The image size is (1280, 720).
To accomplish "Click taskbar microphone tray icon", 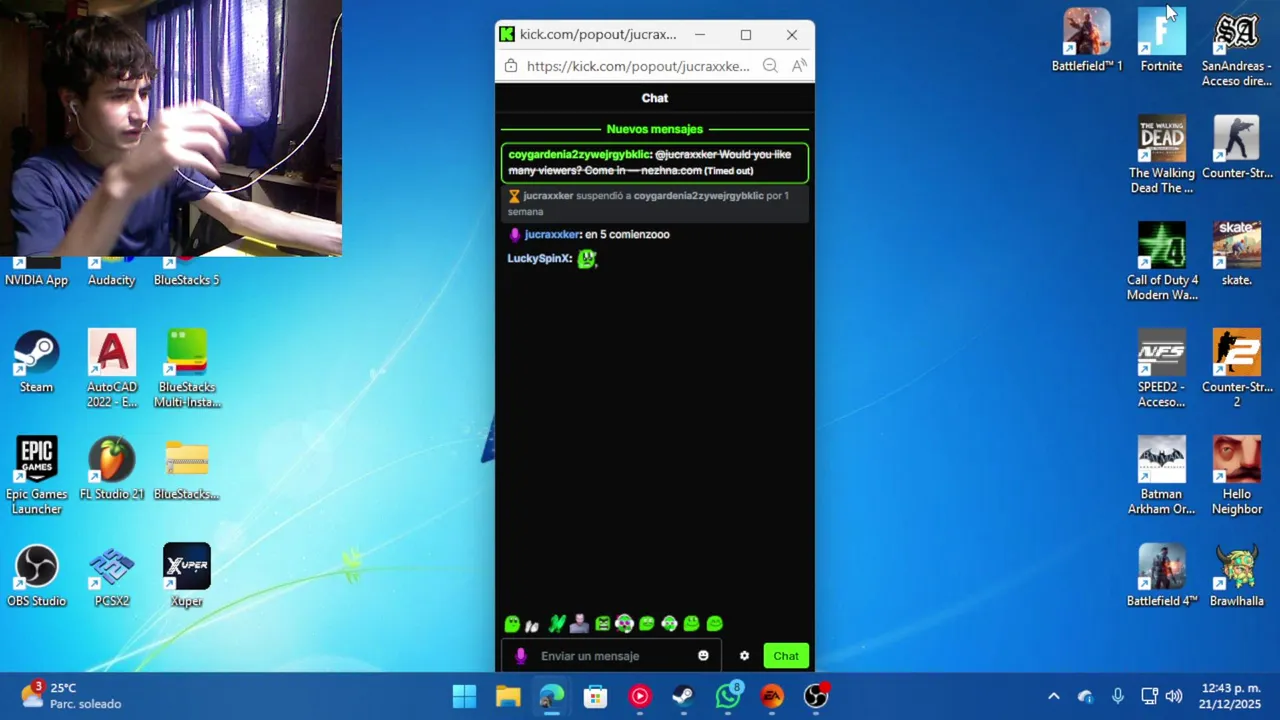I will (x=1118, y=696).
